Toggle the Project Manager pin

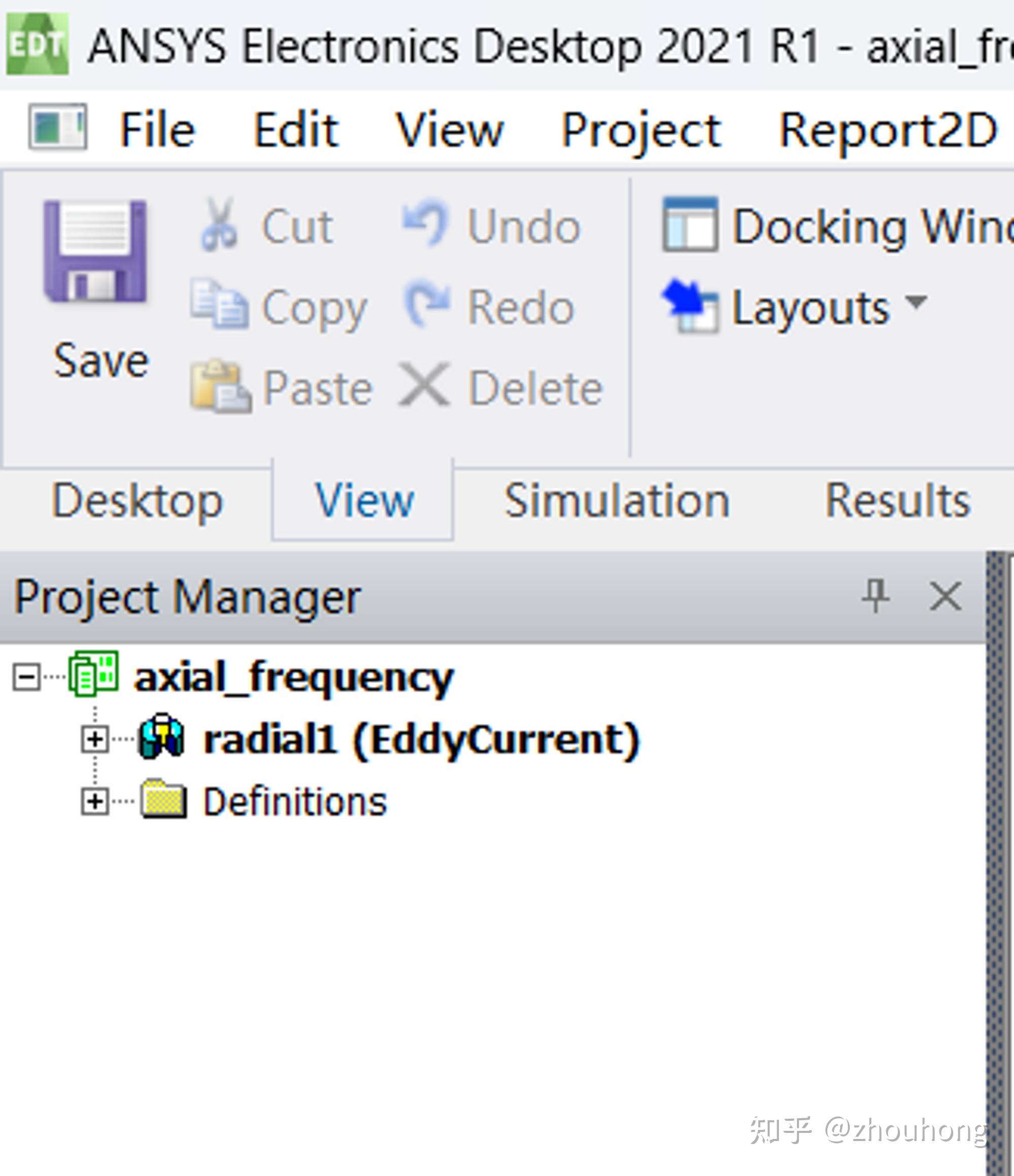[x=875, y=596]
